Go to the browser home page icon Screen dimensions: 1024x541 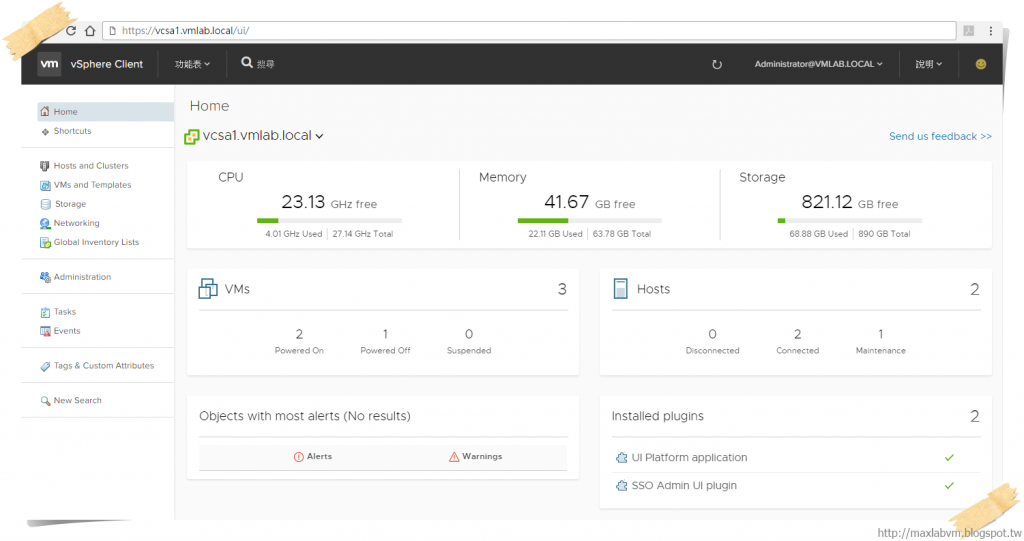coord(90,31)
